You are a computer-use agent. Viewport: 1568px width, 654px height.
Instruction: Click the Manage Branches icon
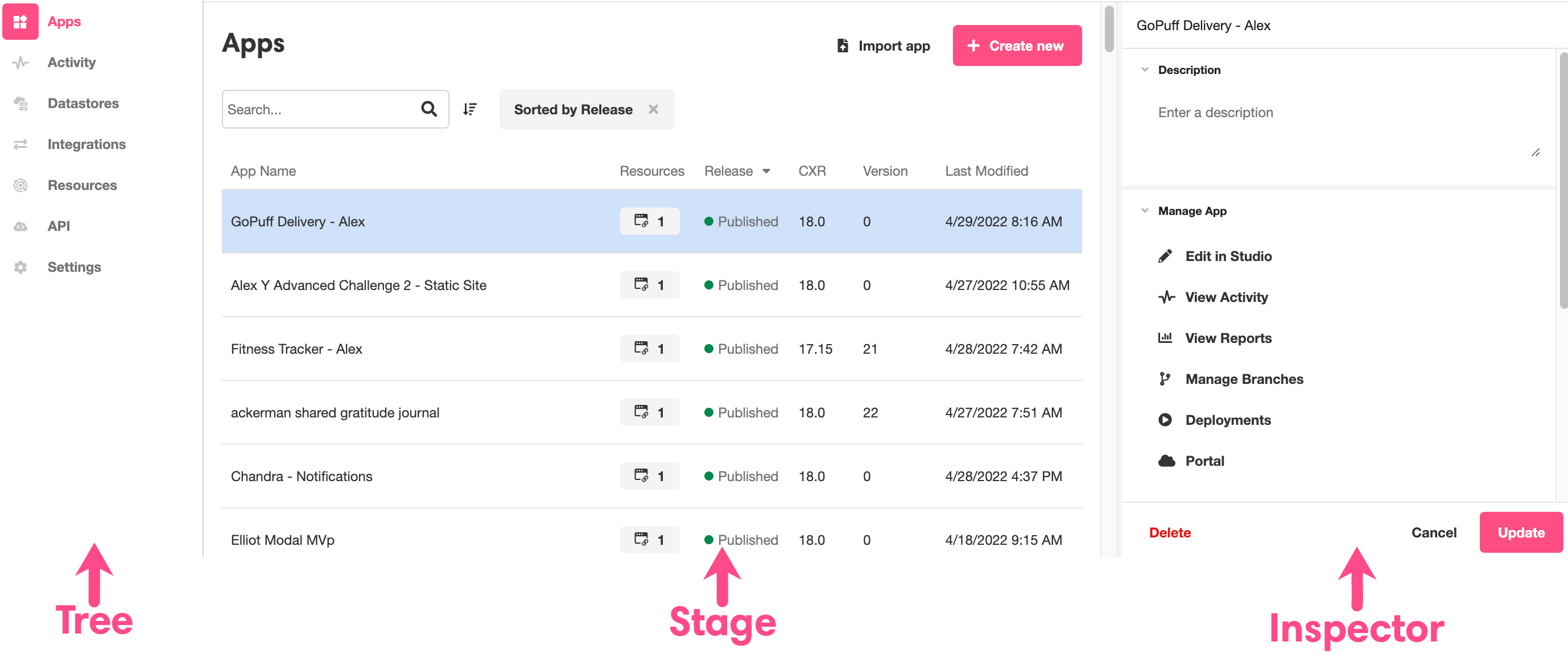1165,379
